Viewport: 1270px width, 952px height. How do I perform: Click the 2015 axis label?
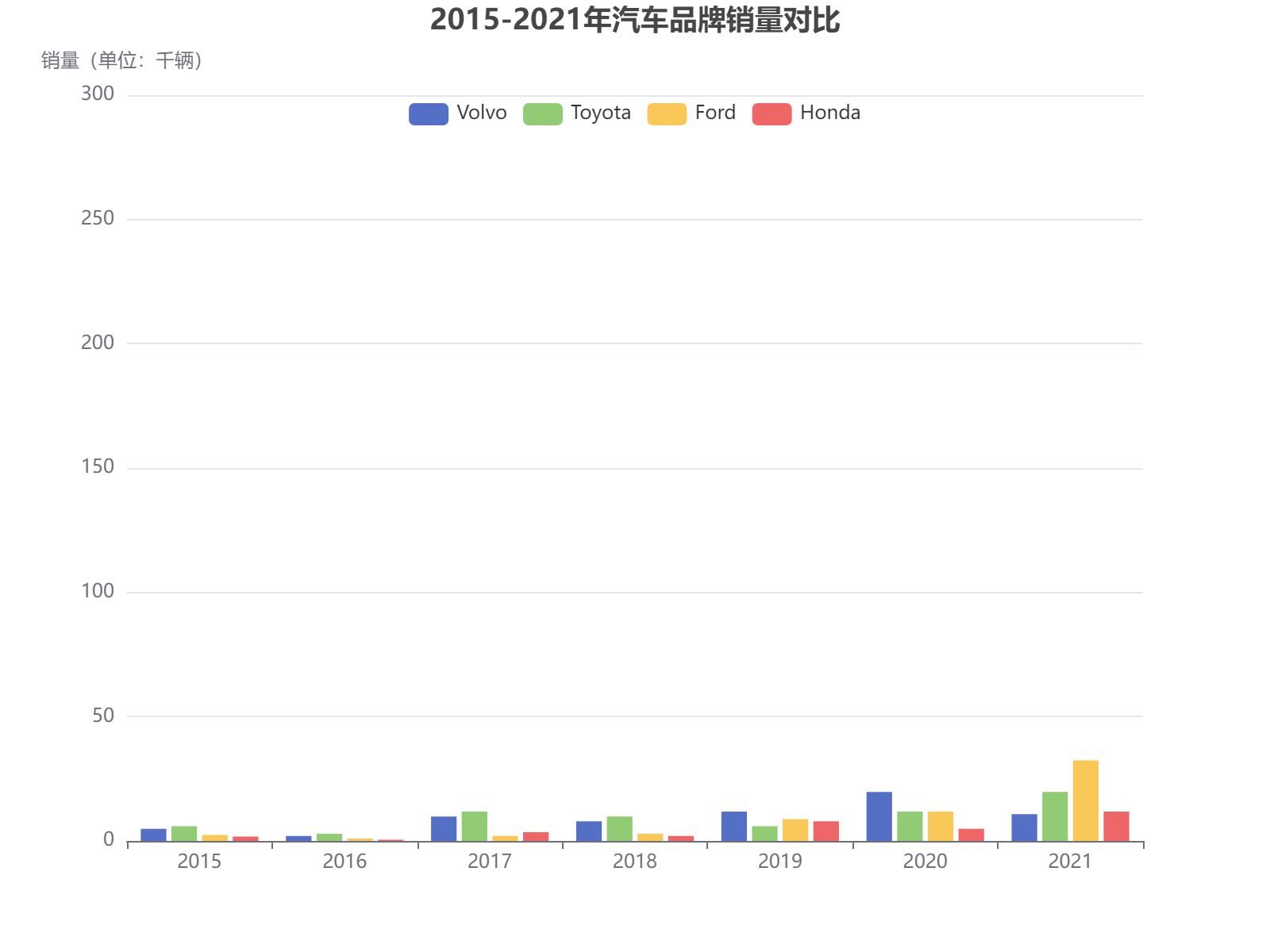point(200,862)
